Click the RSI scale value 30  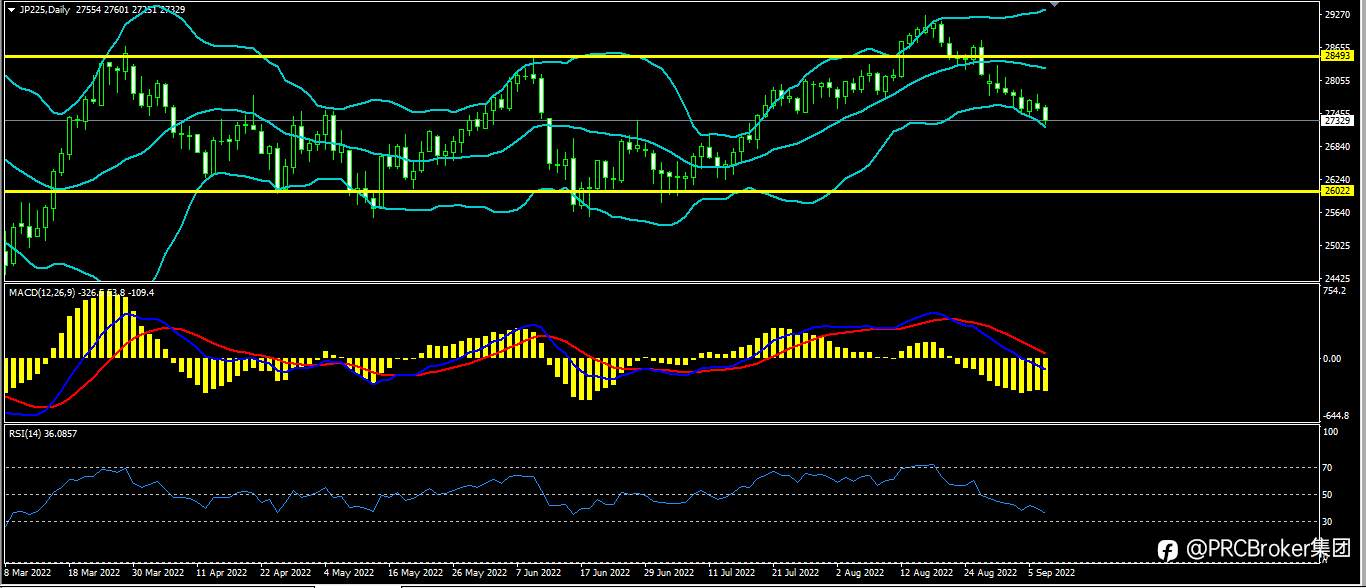pyautogui.click(x=1328, y=521)
